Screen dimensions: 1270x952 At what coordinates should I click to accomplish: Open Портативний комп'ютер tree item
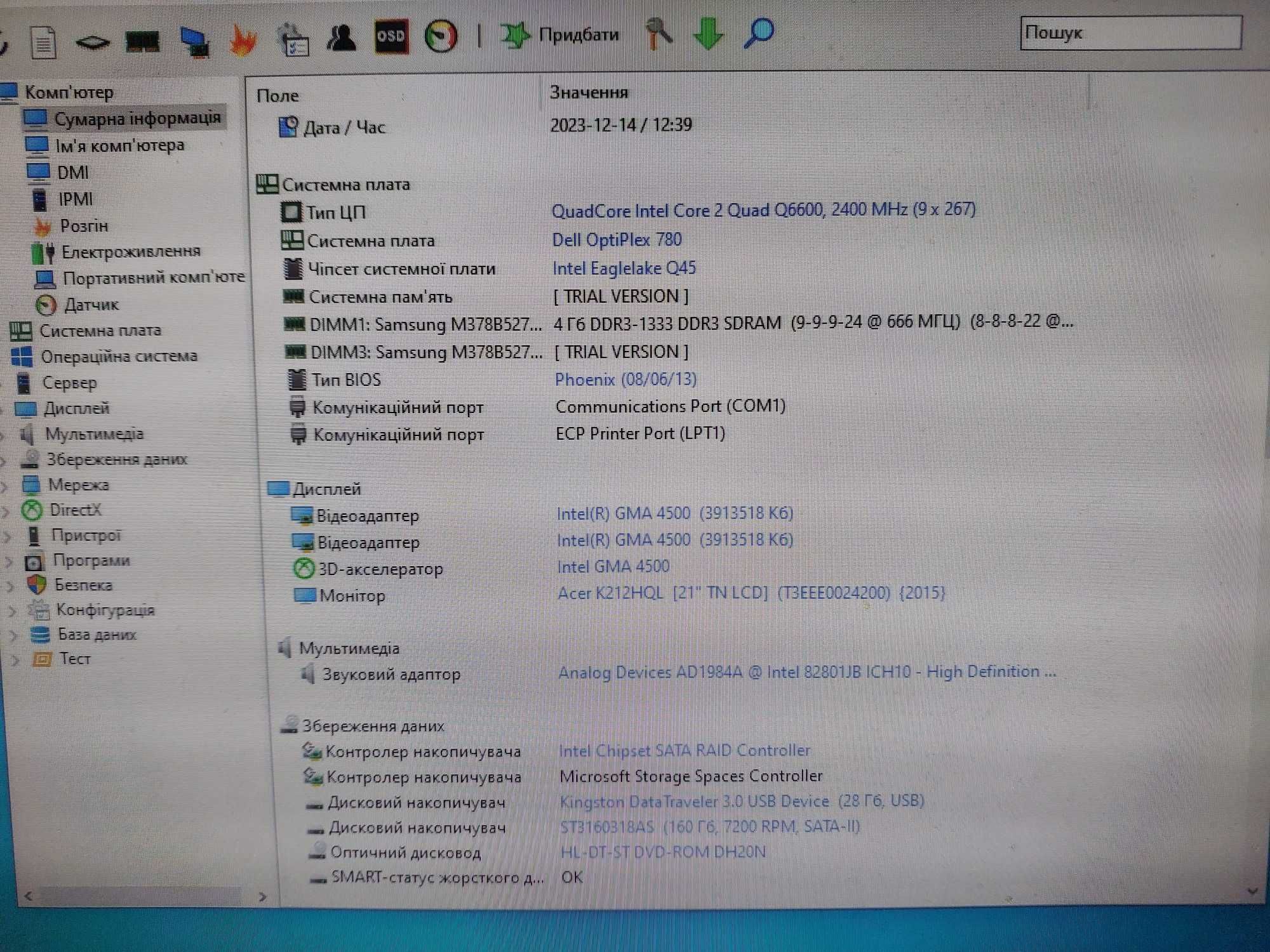click(154, 278)
